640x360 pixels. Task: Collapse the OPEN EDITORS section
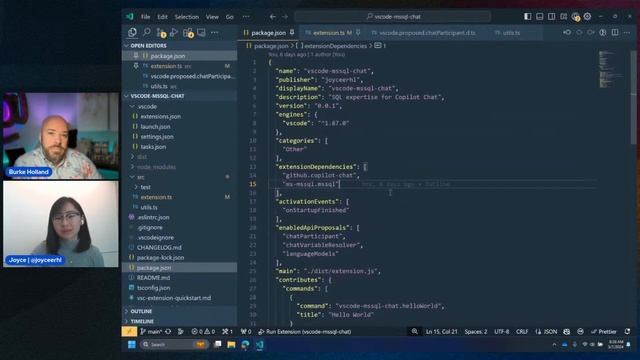[180, 46]
